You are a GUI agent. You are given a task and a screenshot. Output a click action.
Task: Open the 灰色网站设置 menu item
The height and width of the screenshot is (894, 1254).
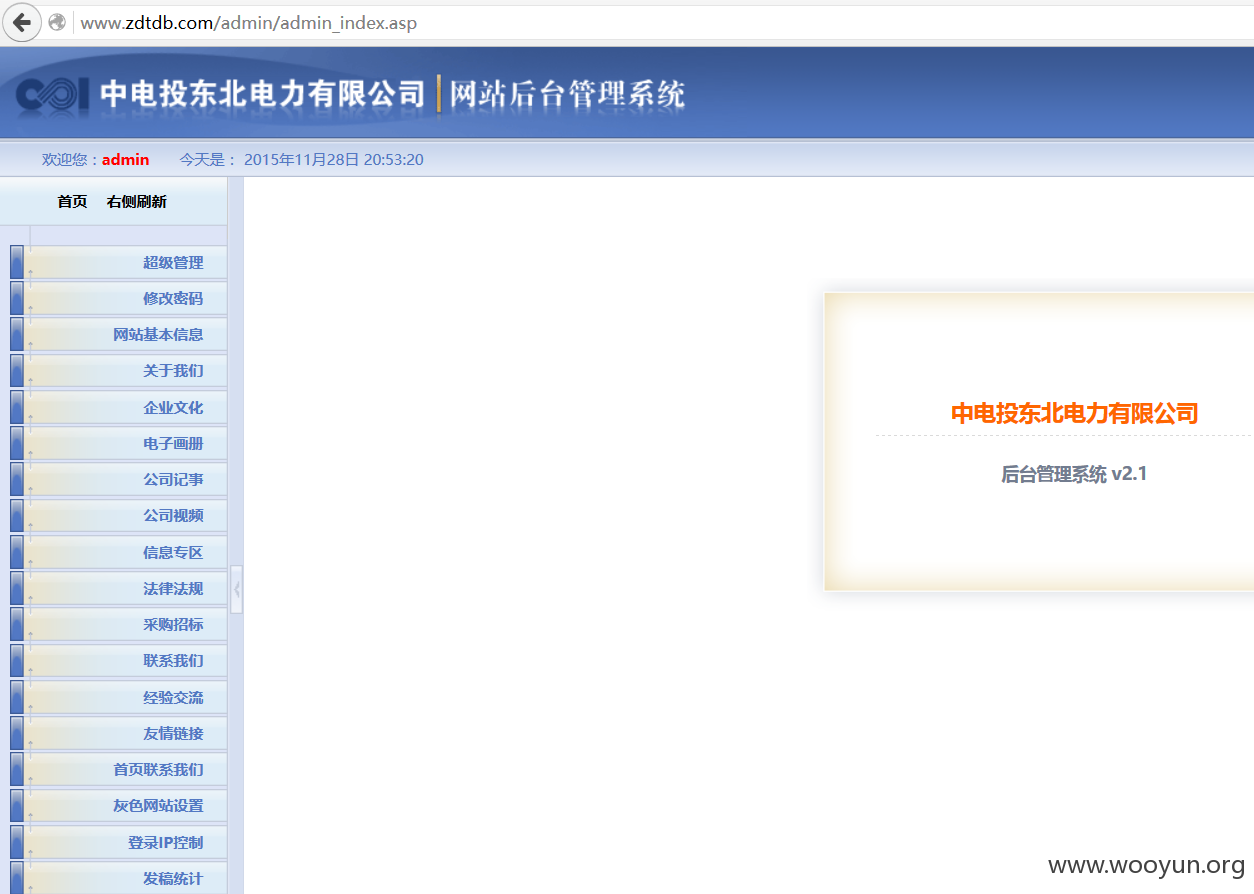tap(158, 805)
